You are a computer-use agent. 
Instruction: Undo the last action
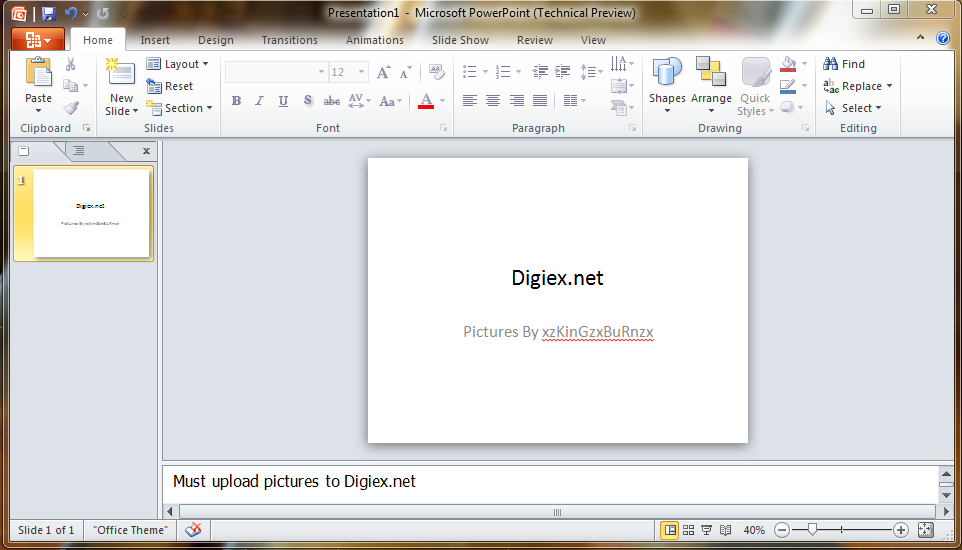click(71, 13)
